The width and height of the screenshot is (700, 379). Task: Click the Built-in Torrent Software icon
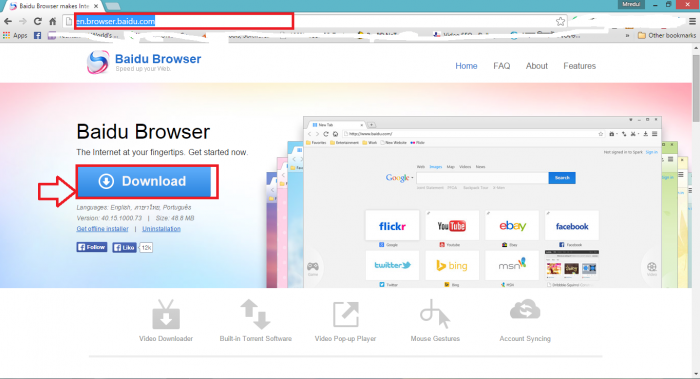point(255,314)
